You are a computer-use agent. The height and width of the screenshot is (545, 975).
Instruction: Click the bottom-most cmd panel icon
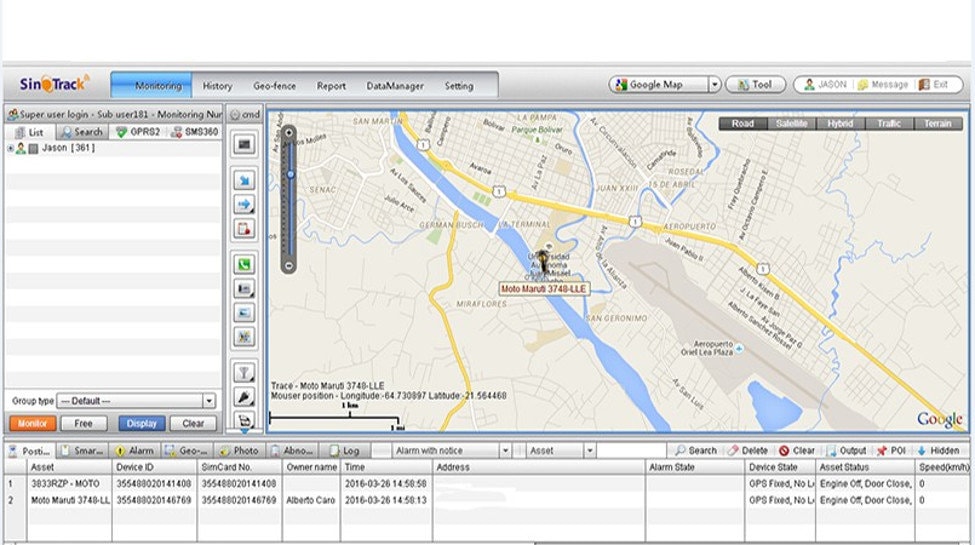(x=244, y=421)
